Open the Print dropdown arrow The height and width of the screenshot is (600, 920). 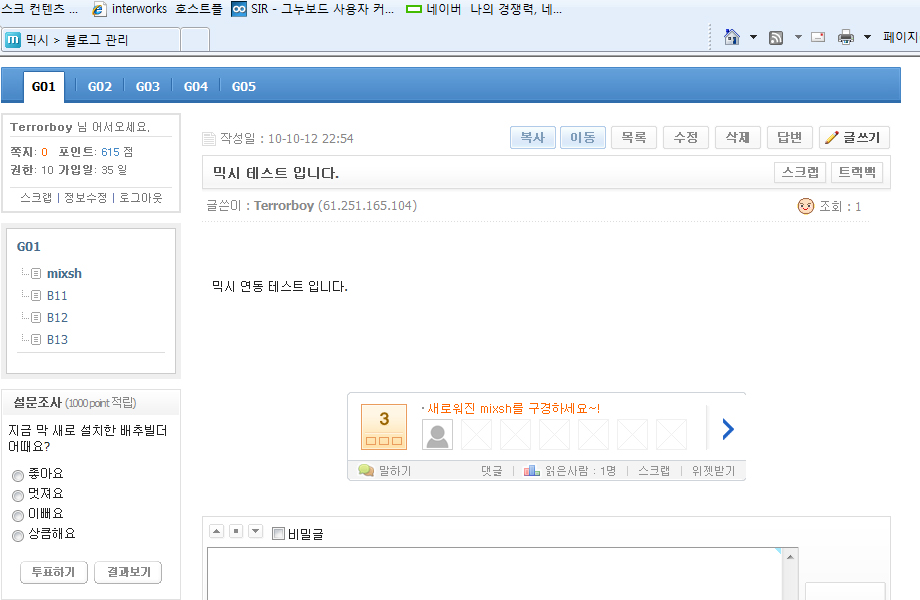point(867,38)
